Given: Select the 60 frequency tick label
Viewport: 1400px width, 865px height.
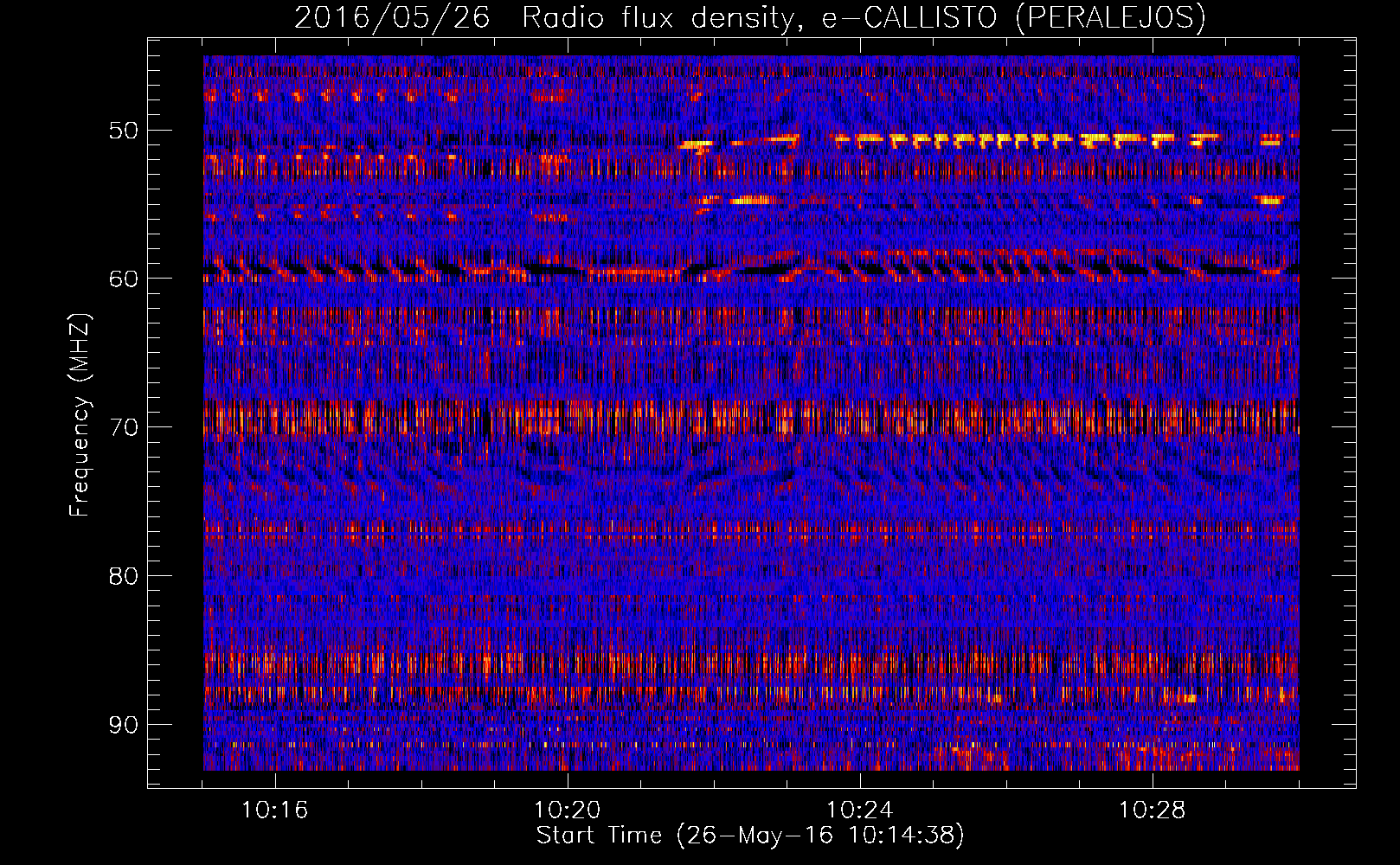Looking at the screenshot, I should click(123, 279).
